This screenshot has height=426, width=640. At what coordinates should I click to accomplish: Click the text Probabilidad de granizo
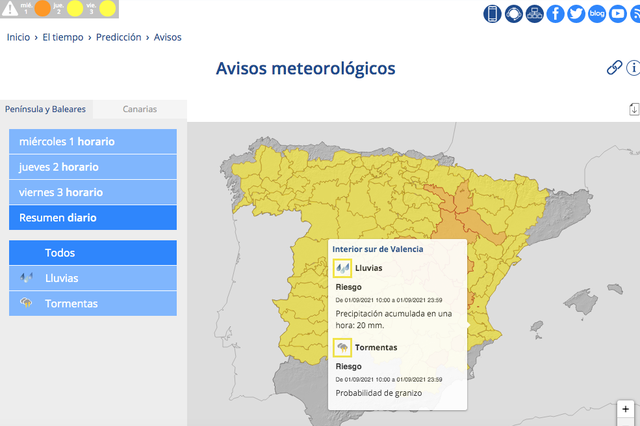click(x=379, y=393)
